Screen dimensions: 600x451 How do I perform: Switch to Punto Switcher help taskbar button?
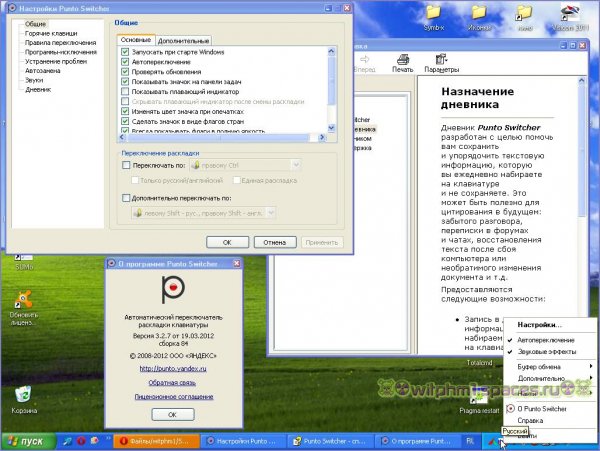point(331,441)
